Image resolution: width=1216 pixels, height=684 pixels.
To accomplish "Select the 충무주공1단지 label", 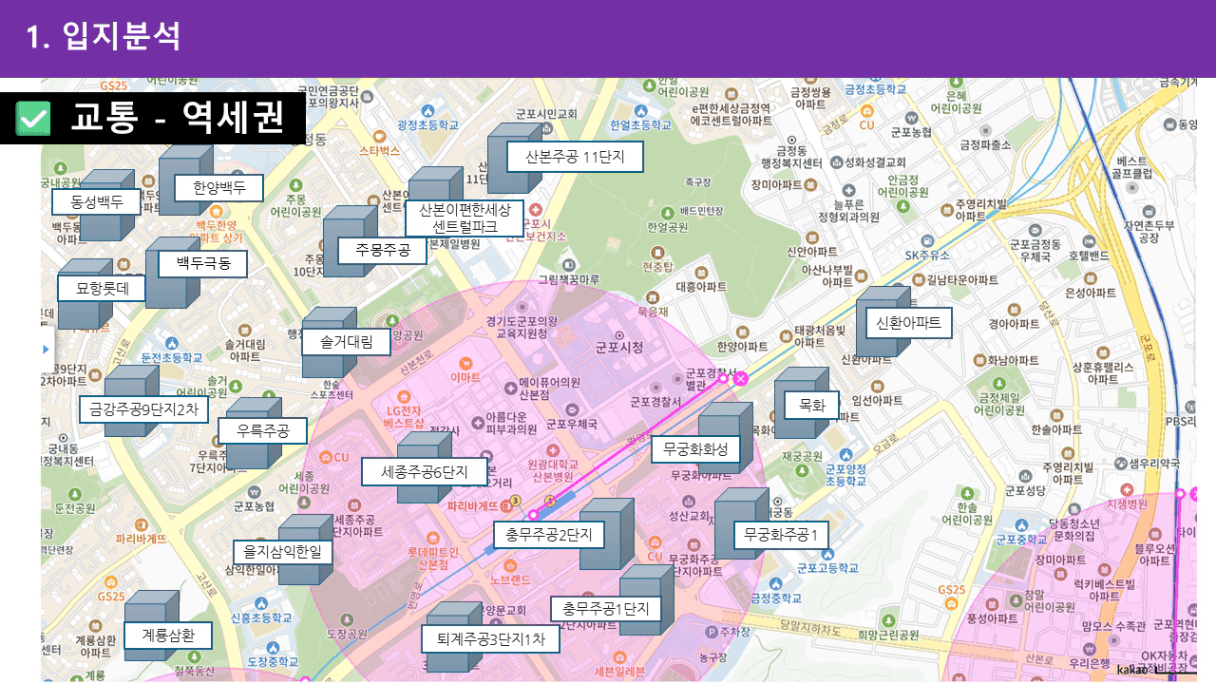I will click(x=605, y=609).
